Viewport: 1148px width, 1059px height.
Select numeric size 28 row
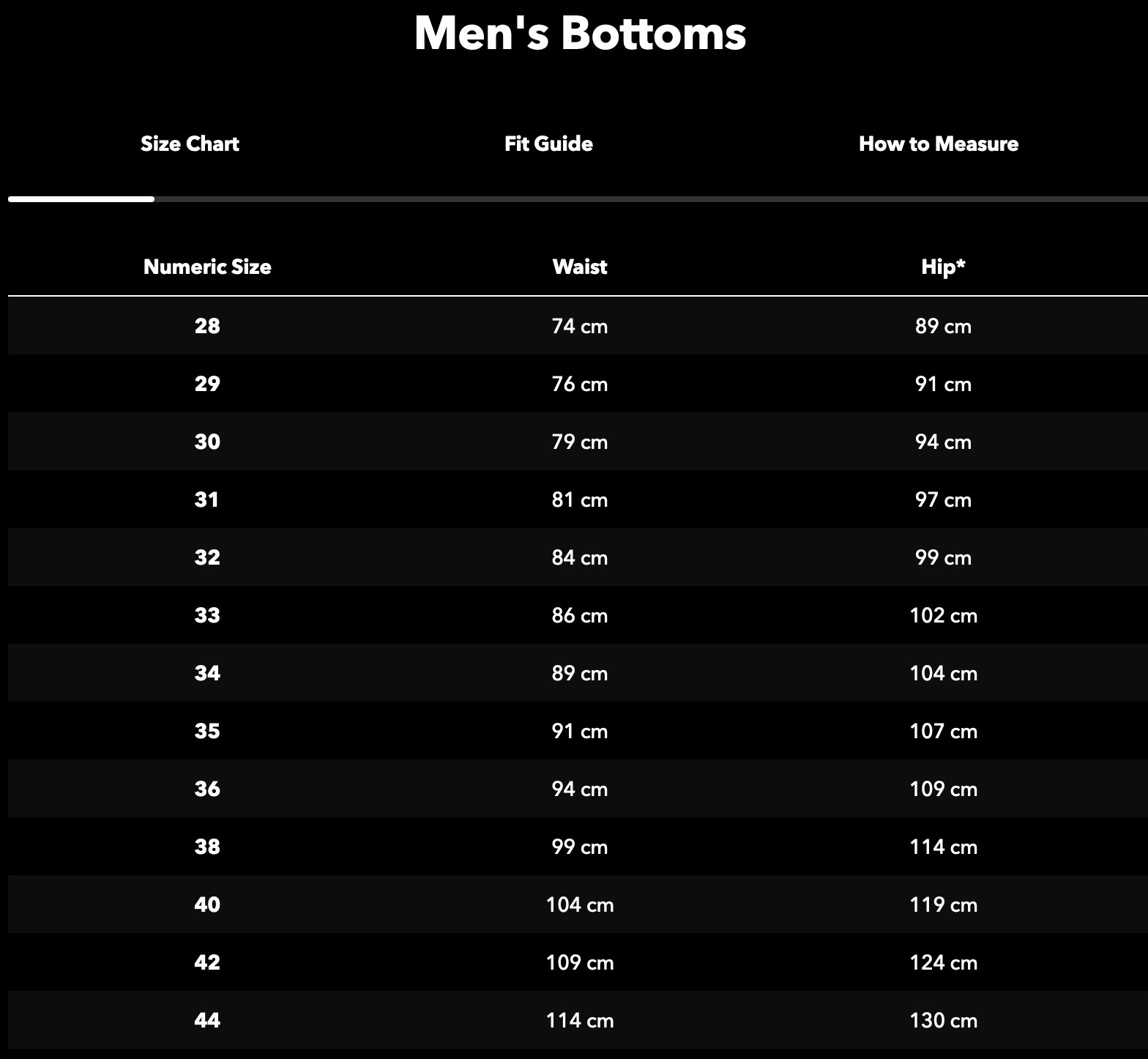tap(578, 326)
